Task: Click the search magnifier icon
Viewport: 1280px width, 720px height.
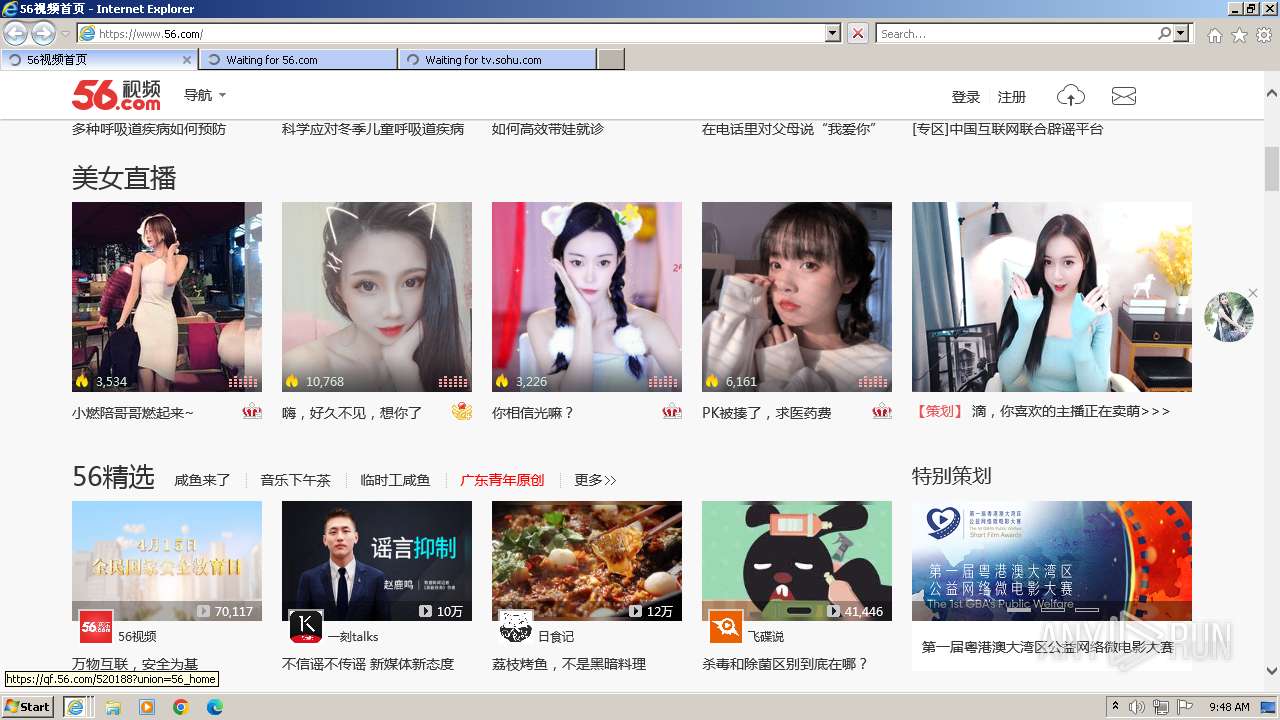Action: (x=1164, y=33)
